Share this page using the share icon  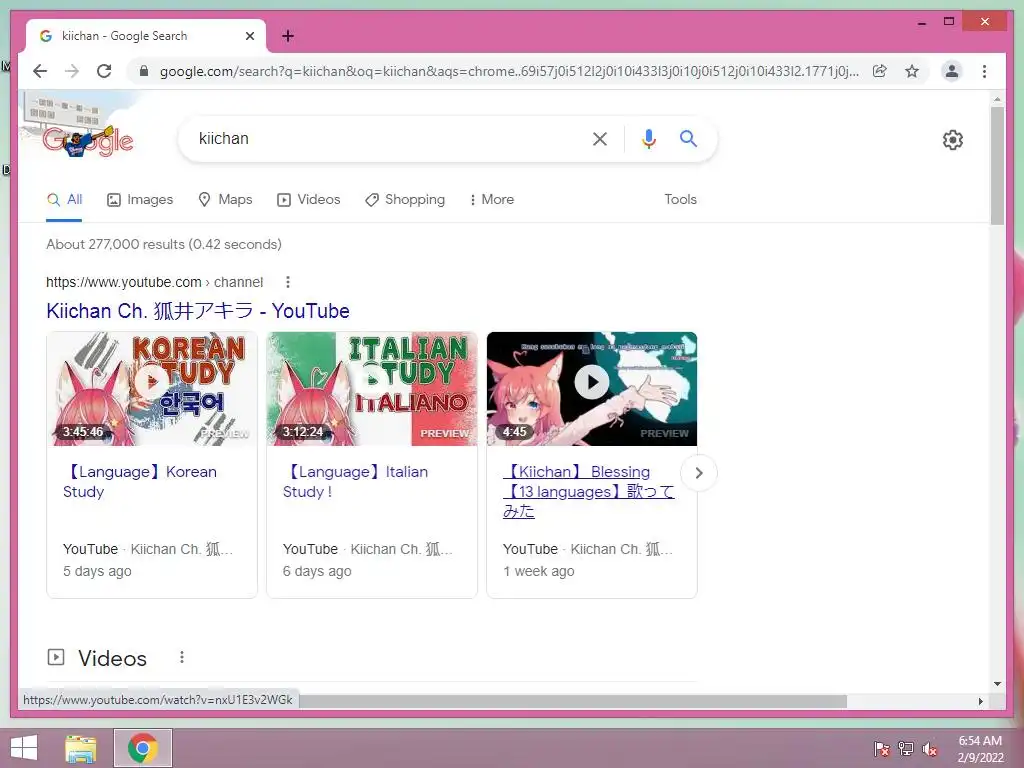880,71
